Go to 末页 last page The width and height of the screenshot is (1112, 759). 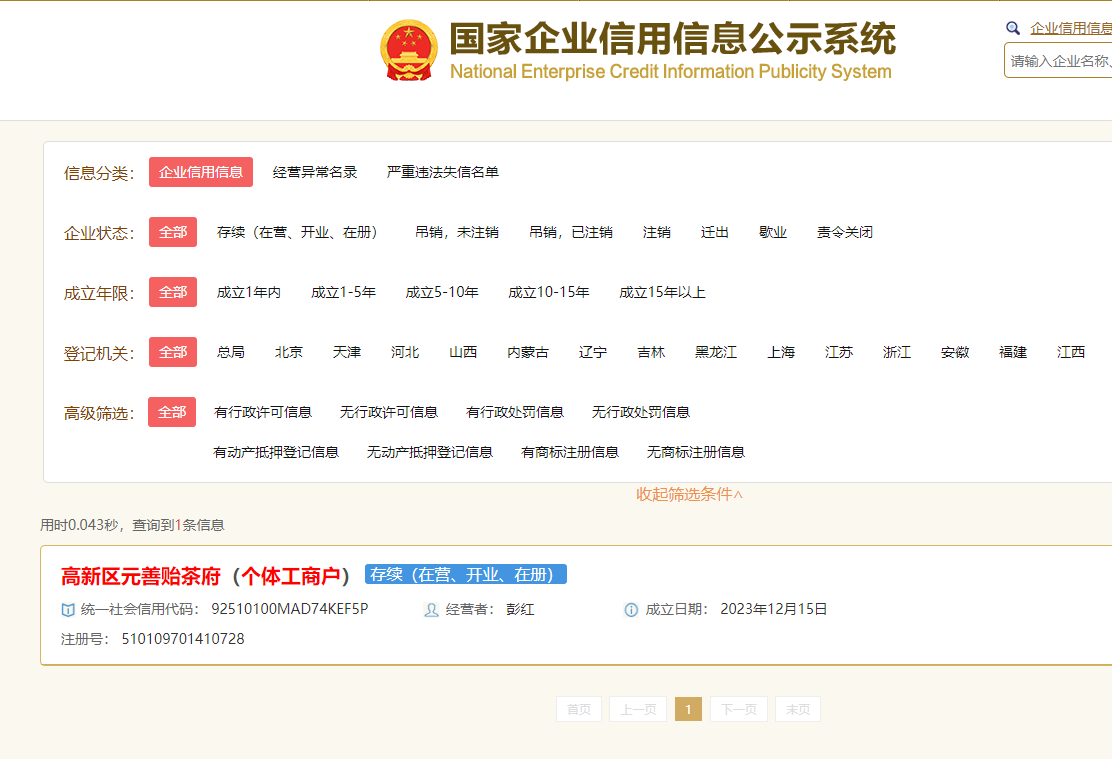point(798,709)
